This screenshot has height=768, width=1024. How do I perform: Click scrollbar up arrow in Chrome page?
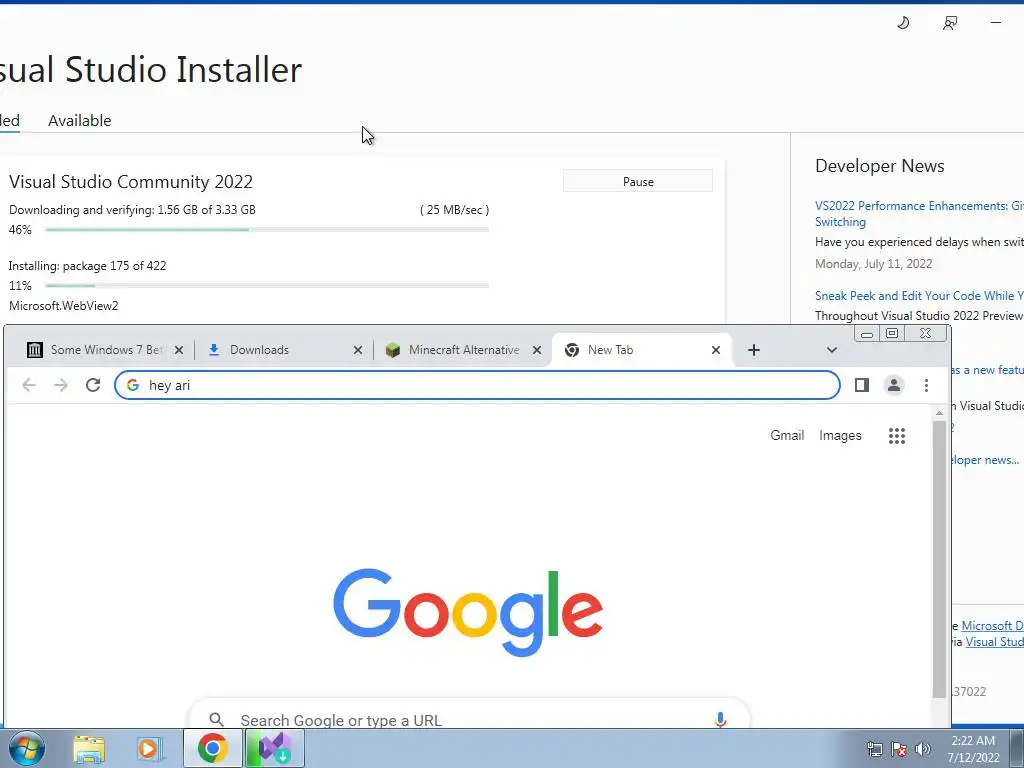[939, 413]
